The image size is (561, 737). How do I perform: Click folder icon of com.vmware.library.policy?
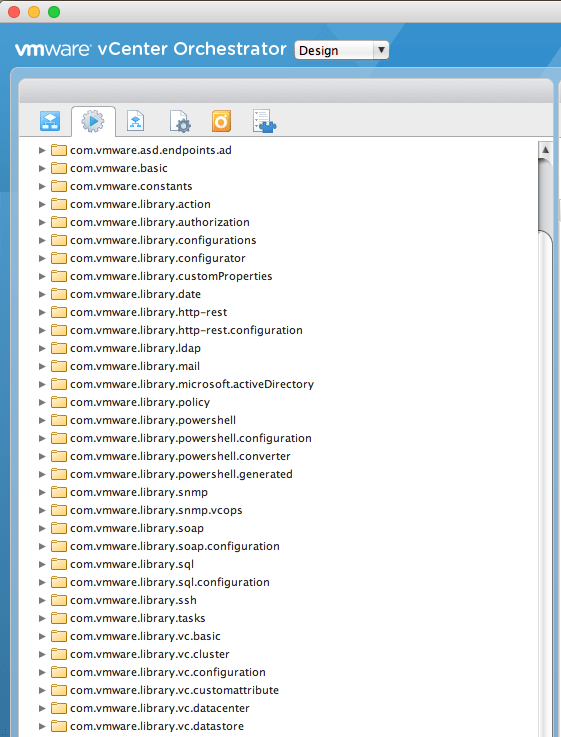[59, 402]
